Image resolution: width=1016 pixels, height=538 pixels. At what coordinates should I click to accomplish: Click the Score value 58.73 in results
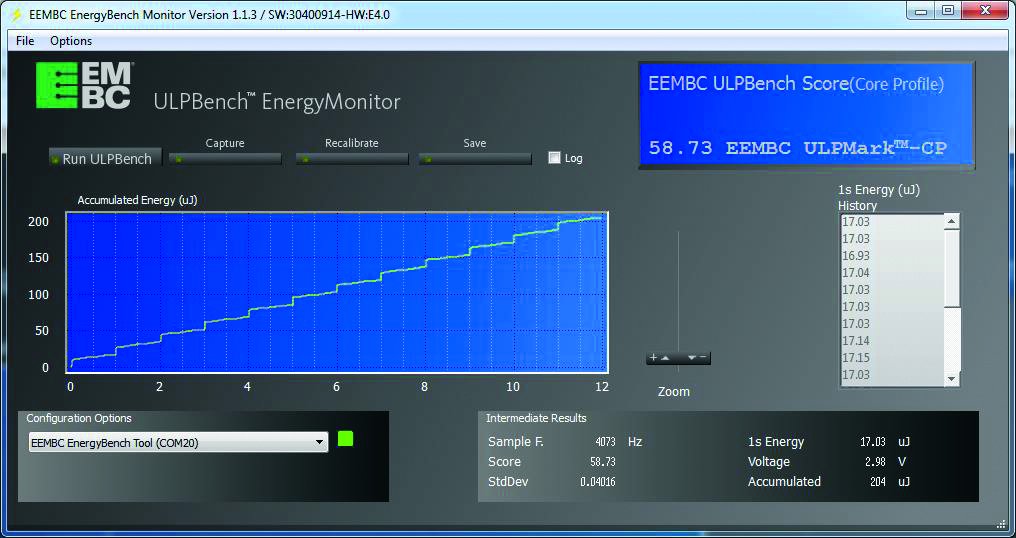coord(602,462)
